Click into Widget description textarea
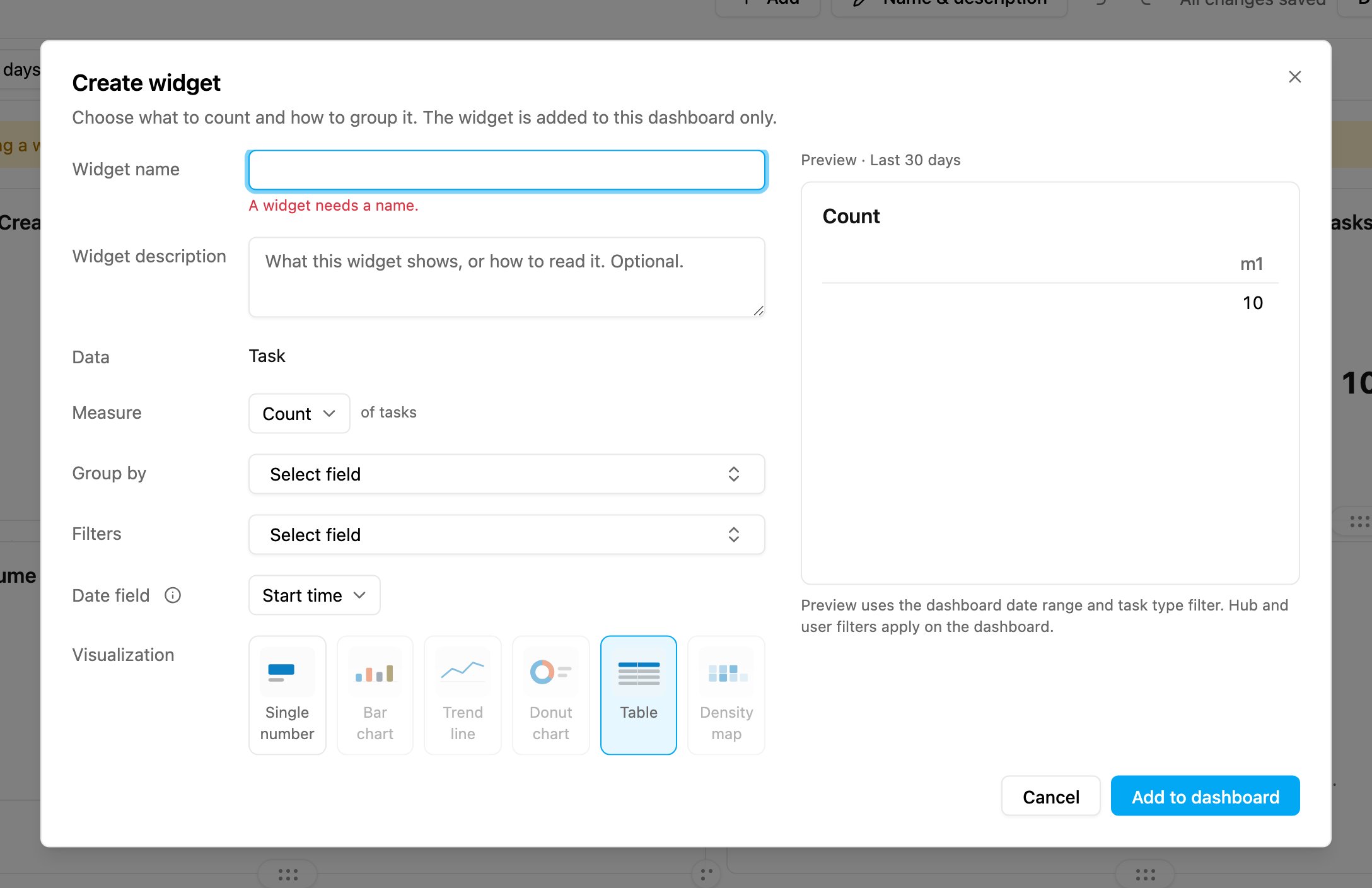Image resolution: width=1372 pixels, height=888 pixels. pyautogui.click(x=506, y=277)
